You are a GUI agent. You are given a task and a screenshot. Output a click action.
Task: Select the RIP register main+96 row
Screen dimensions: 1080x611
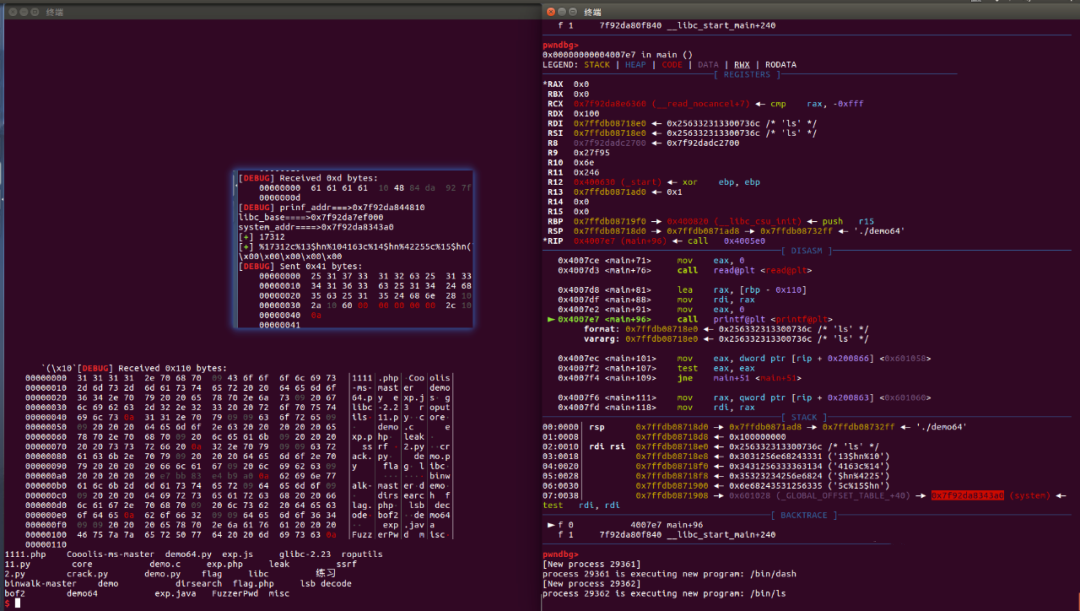pyautogui.click(x=654, y=241)
